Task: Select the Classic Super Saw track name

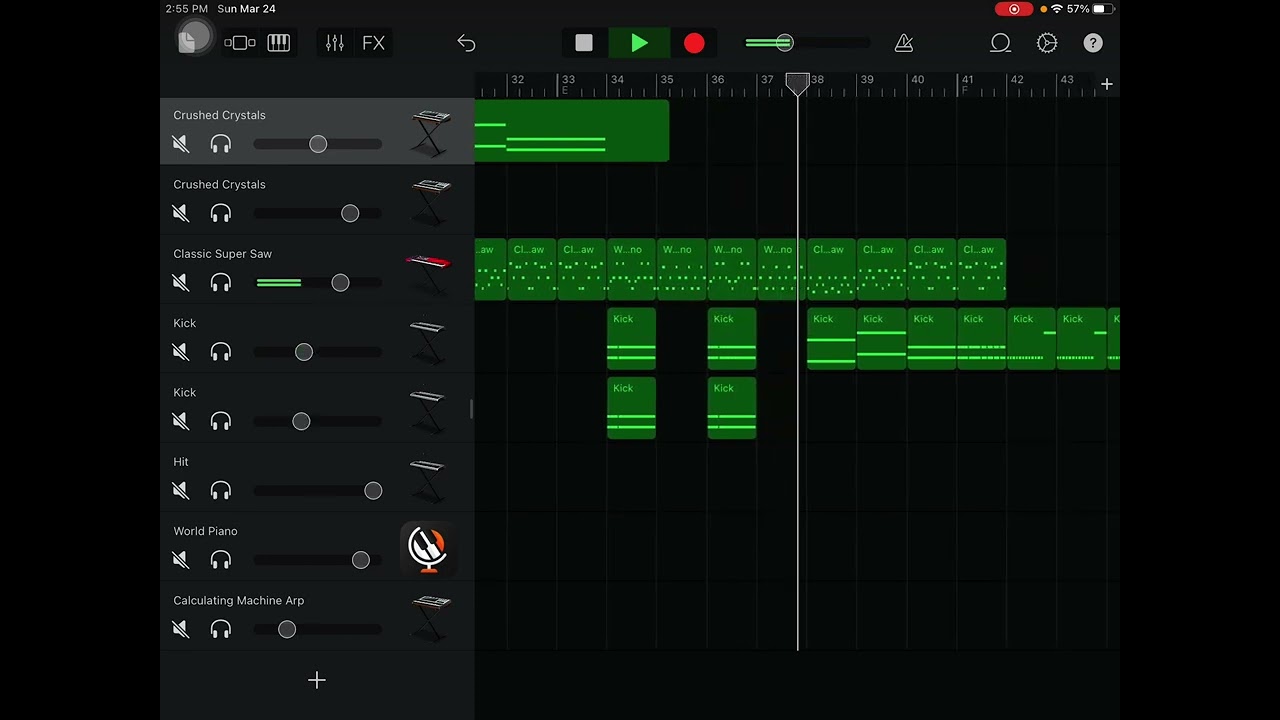Action: [x=222, y=254]
